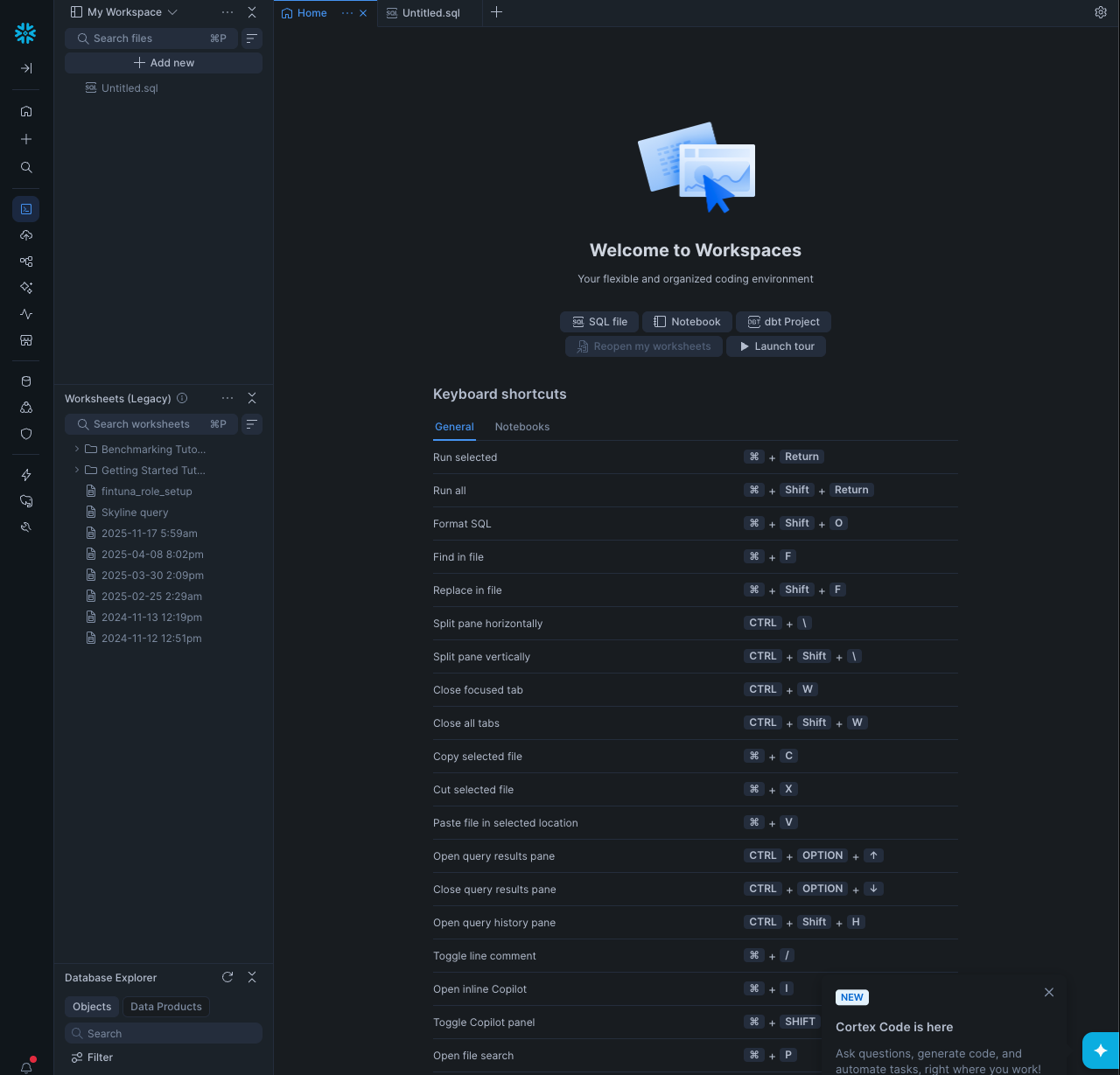Expand the Benchmarking Tutorials folder
Screen dimensions: 1120x1075
click(x=77, y=449)
